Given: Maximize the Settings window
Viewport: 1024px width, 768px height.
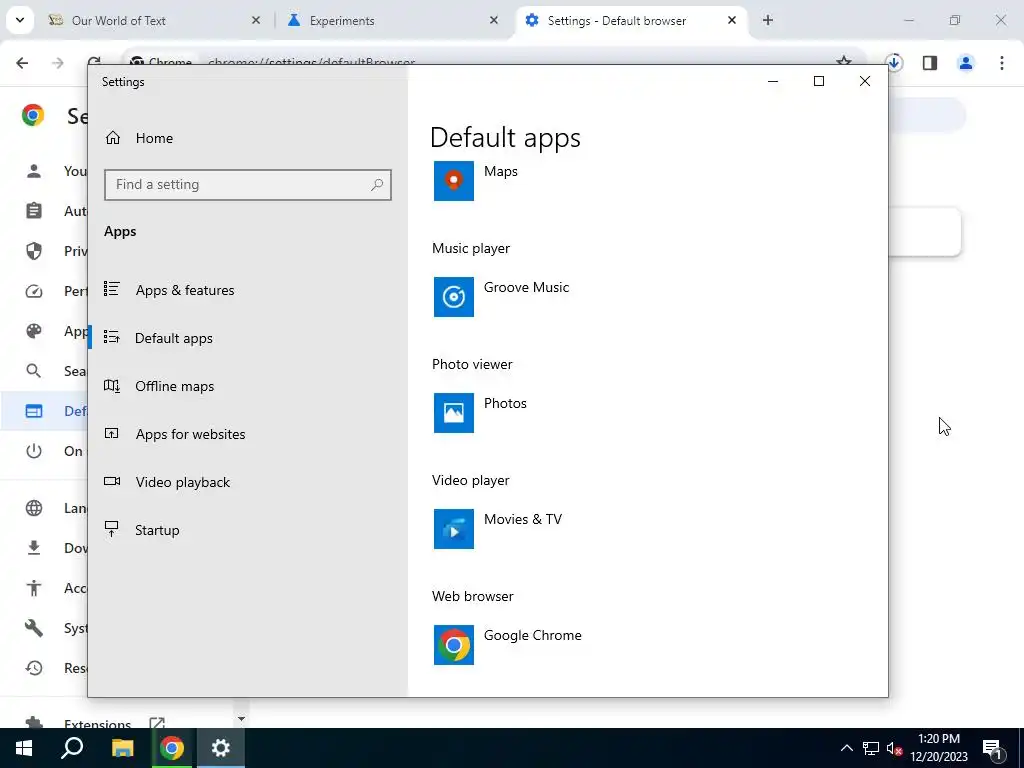Looking at the screenshot, I should point(819,81).
